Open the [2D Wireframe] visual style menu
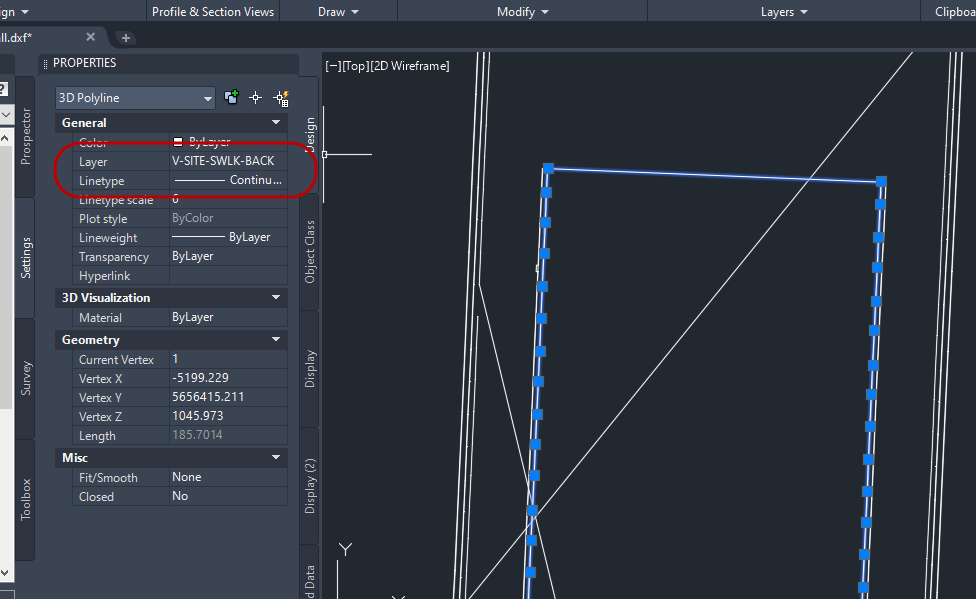This screenshot has width=976, height=599. click(x=410, y=66)
